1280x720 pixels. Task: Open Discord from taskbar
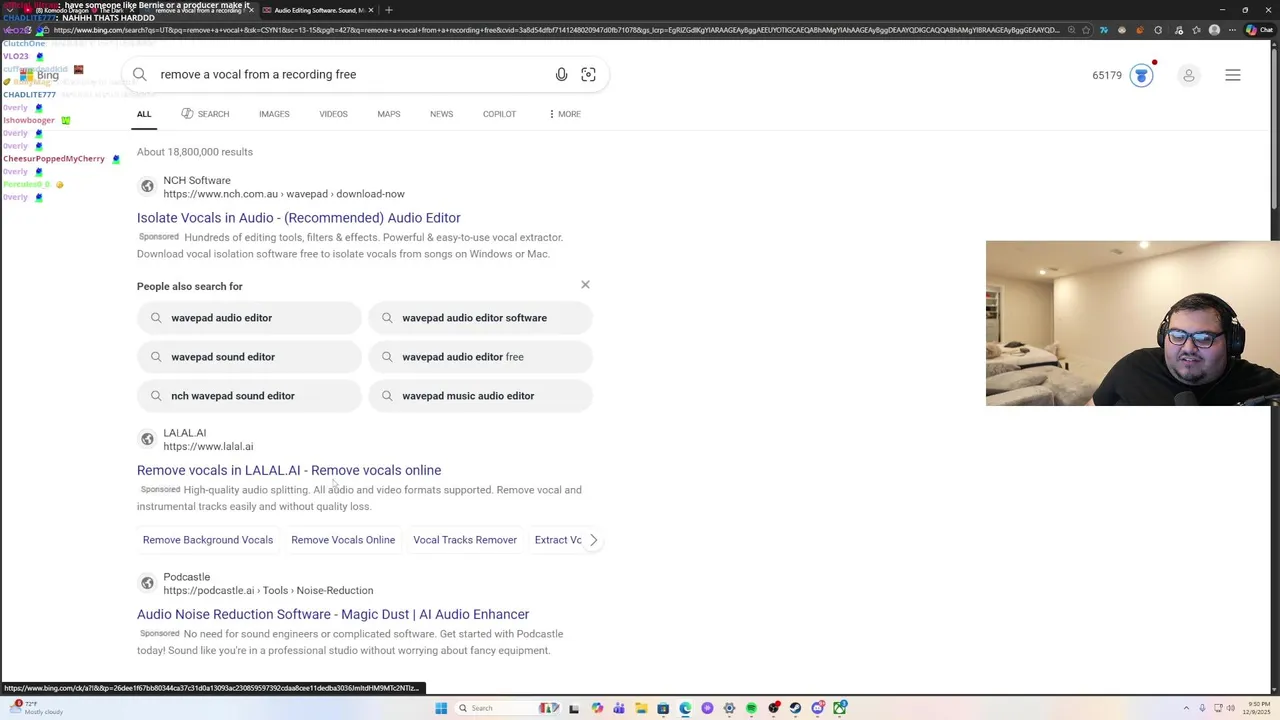[x=818, y=708]
